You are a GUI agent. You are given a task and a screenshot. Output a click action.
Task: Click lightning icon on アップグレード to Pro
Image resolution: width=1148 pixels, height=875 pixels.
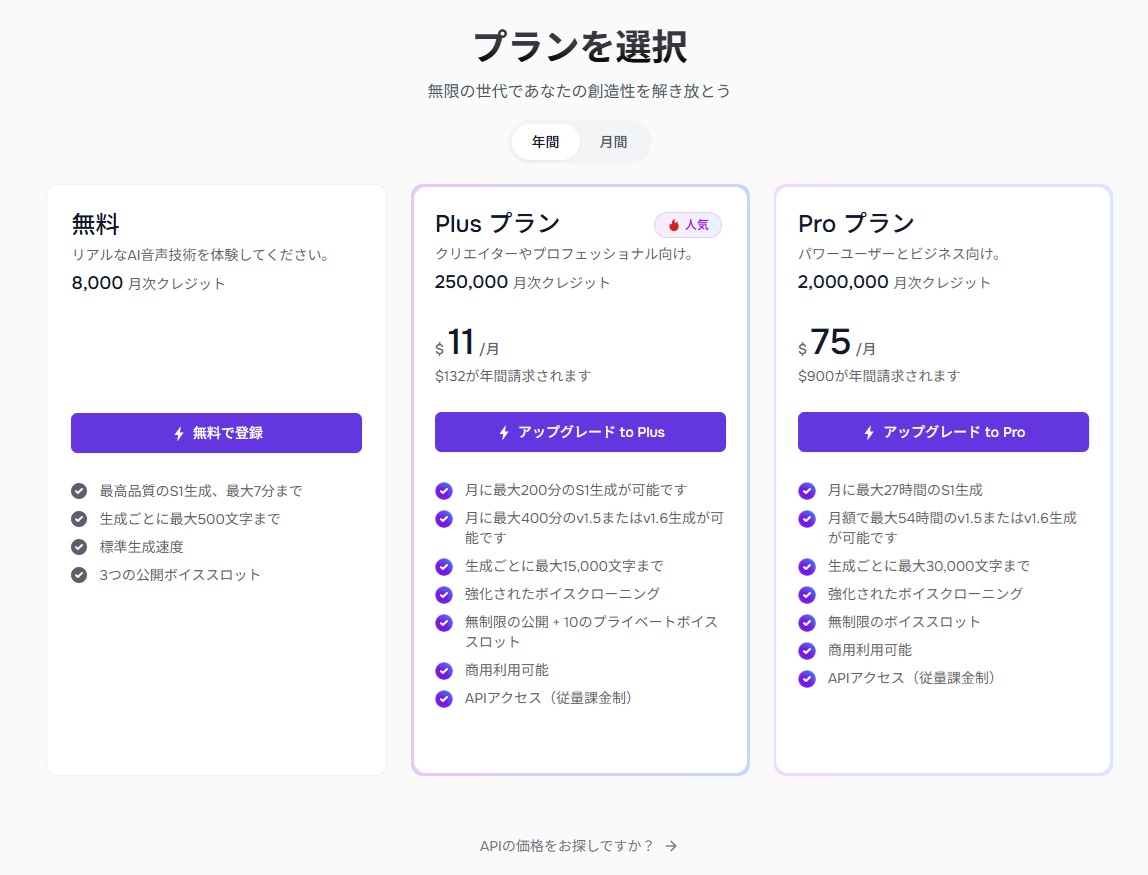pyautogui.click(x=869, y=432)
